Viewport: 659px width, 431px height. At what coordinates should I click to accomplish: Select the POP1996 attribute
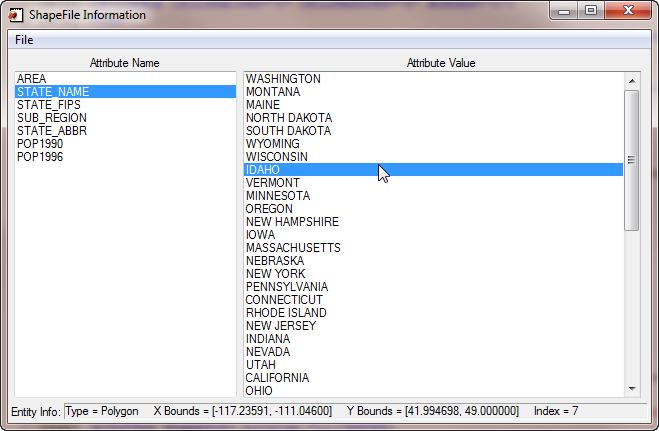coord(125,157)
